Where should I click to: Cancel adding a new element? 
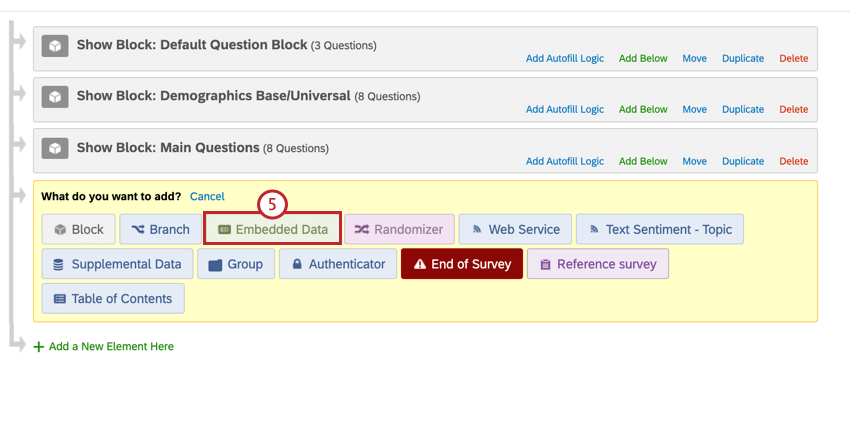(207, 197)
